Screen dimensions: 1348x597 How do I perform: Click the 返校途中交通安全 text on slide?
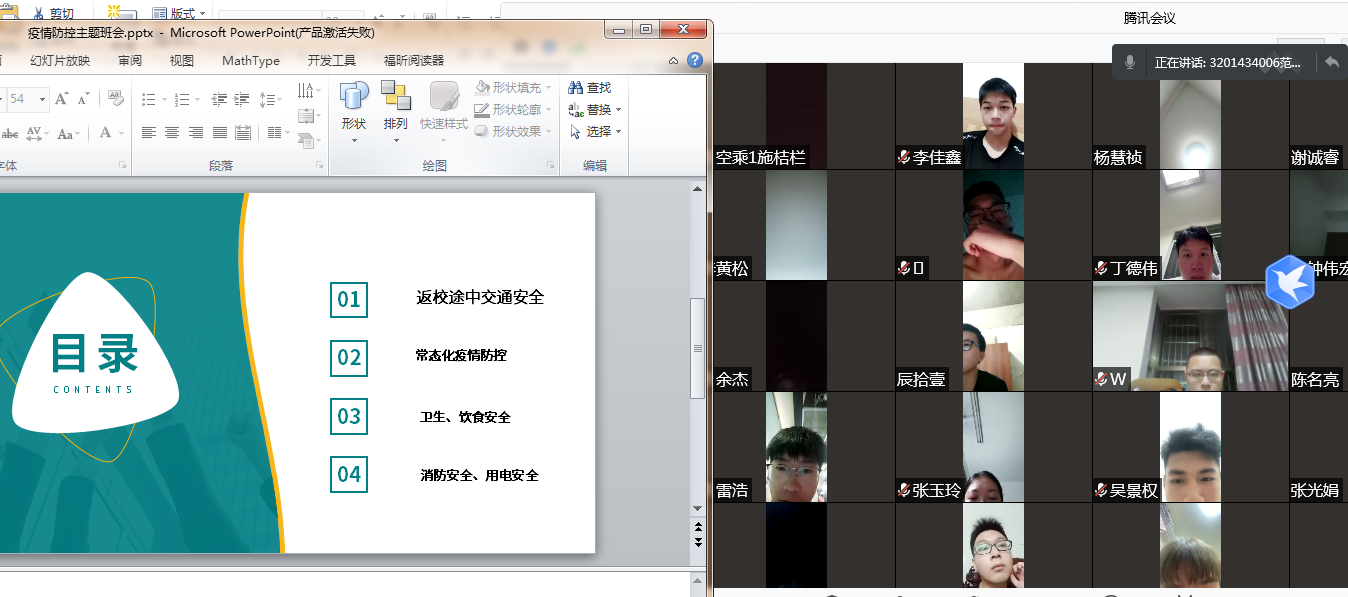480,297
